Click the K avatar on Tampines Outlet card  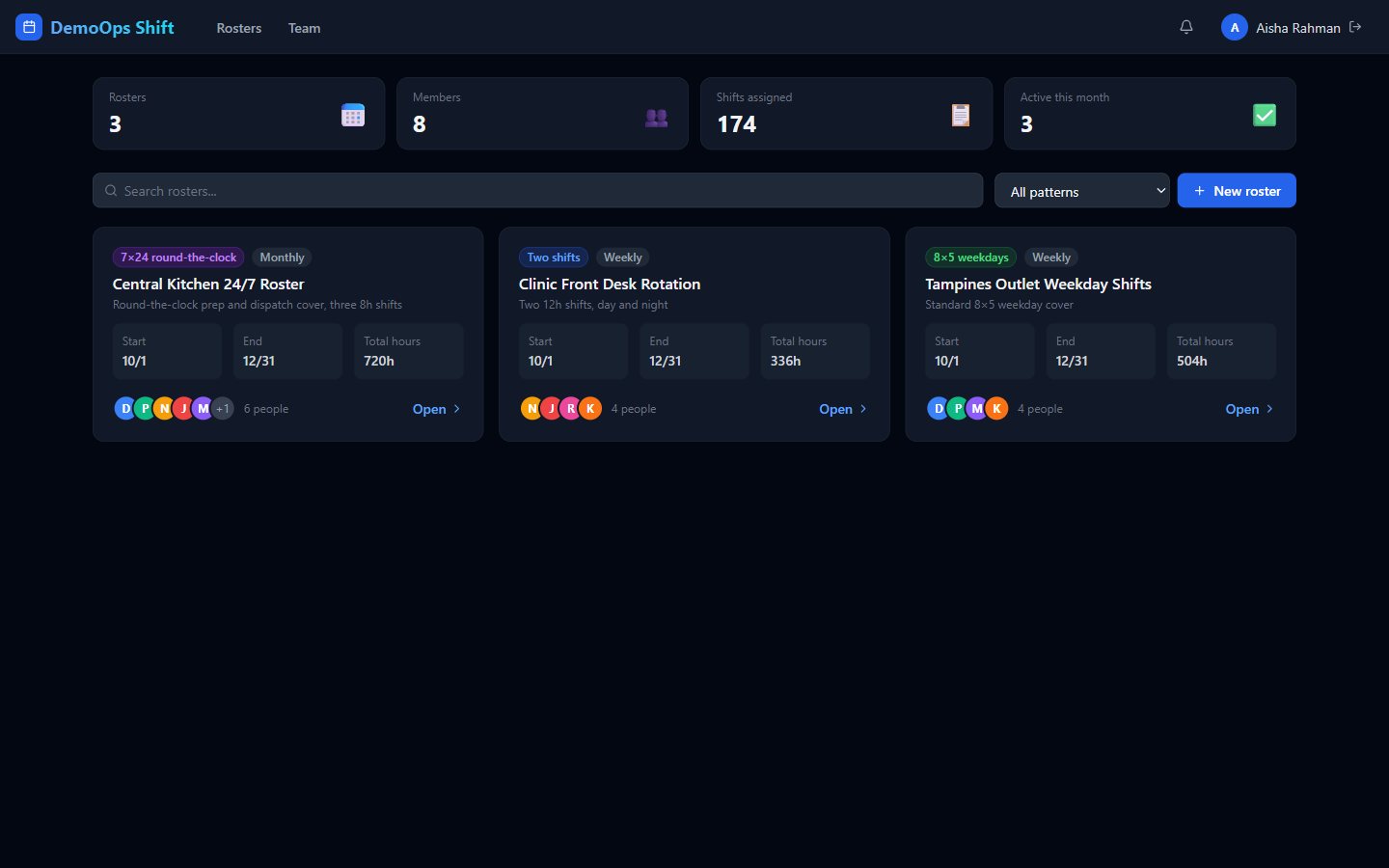pyautogui.click(x=997, y=409)
